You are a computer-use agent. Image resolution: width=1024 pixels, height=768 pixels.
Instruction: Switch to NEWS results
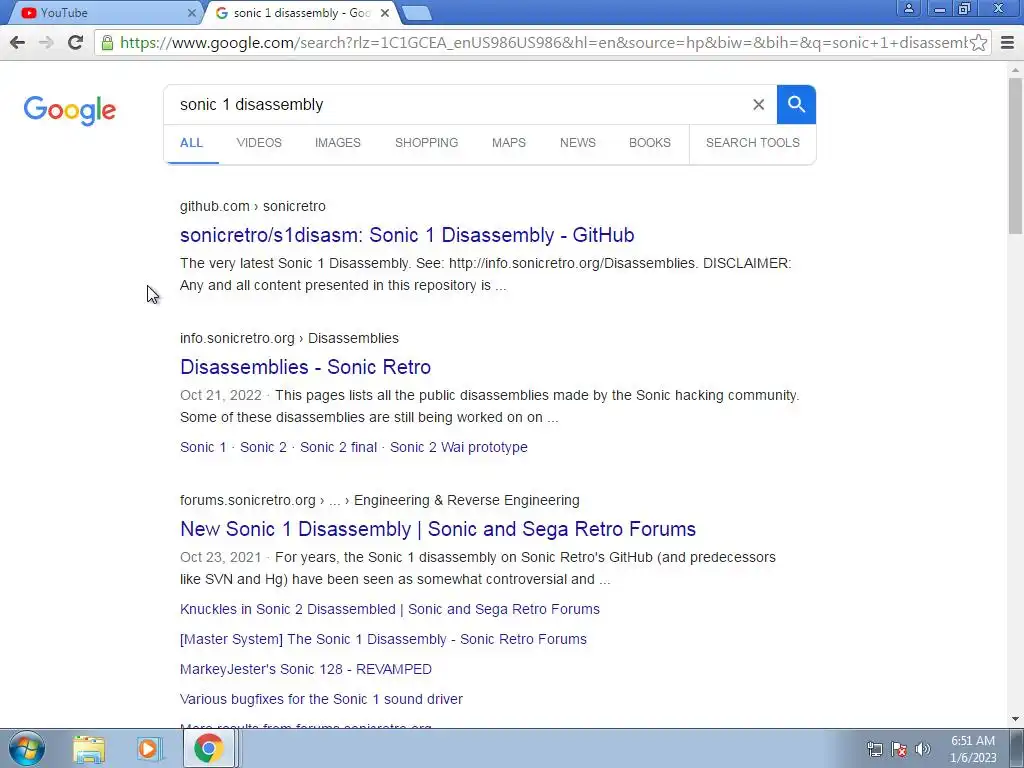tap(578, 143)
